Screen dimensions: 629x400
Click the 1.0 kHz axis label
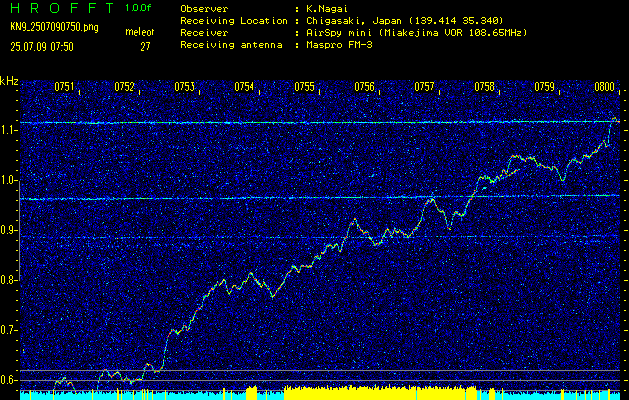point(7,180)
